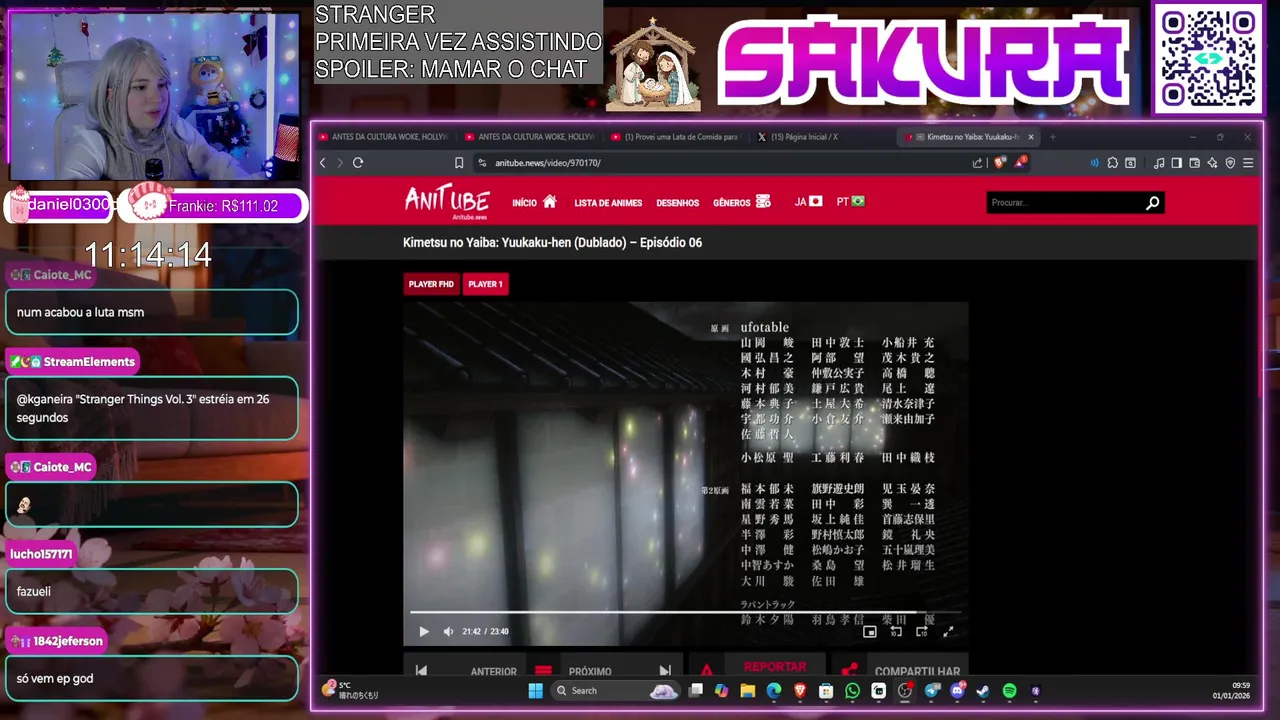Click the taskbar Search box

pos(615,691)
